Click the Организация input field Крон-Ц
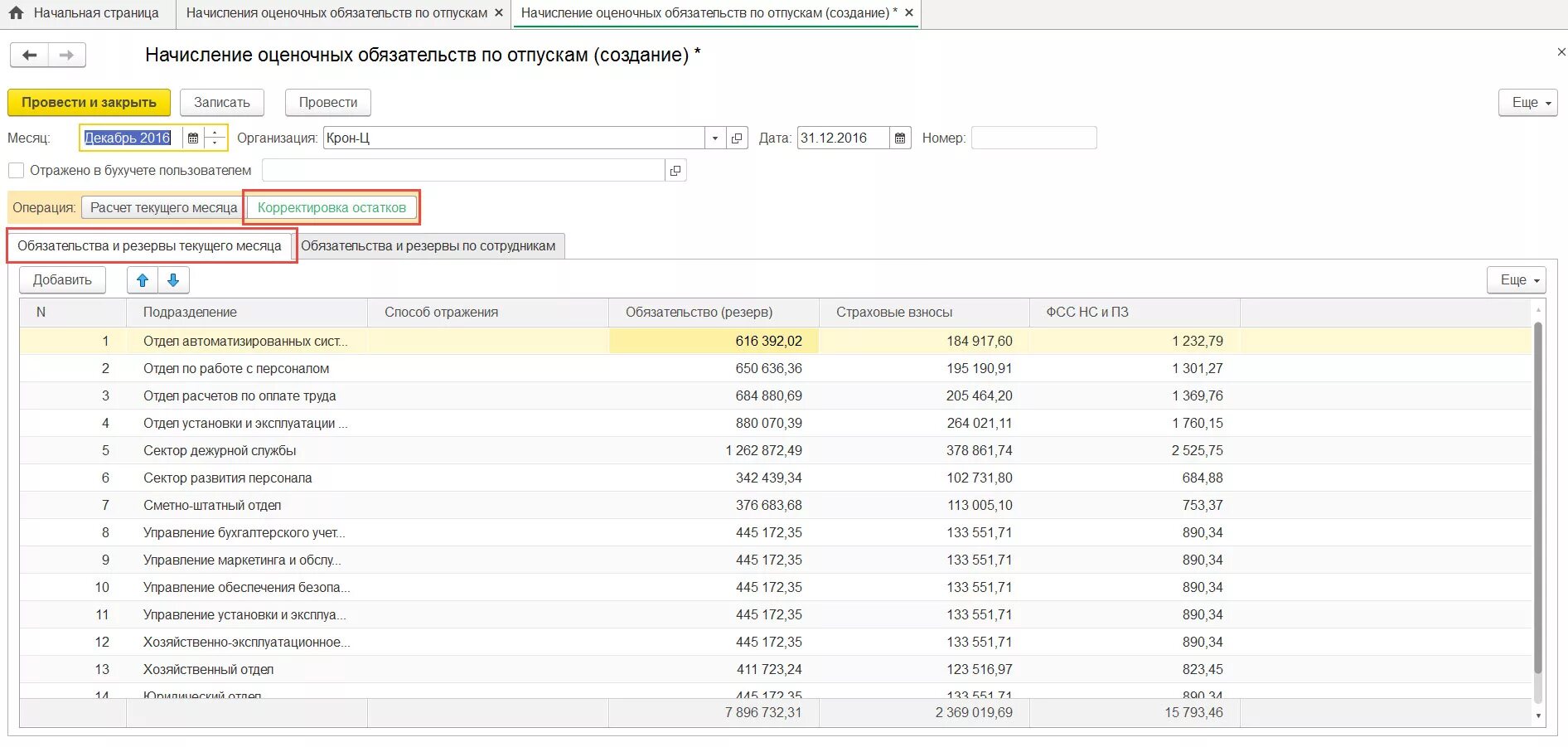This screenshot has height=747, width=1568. 514,138
